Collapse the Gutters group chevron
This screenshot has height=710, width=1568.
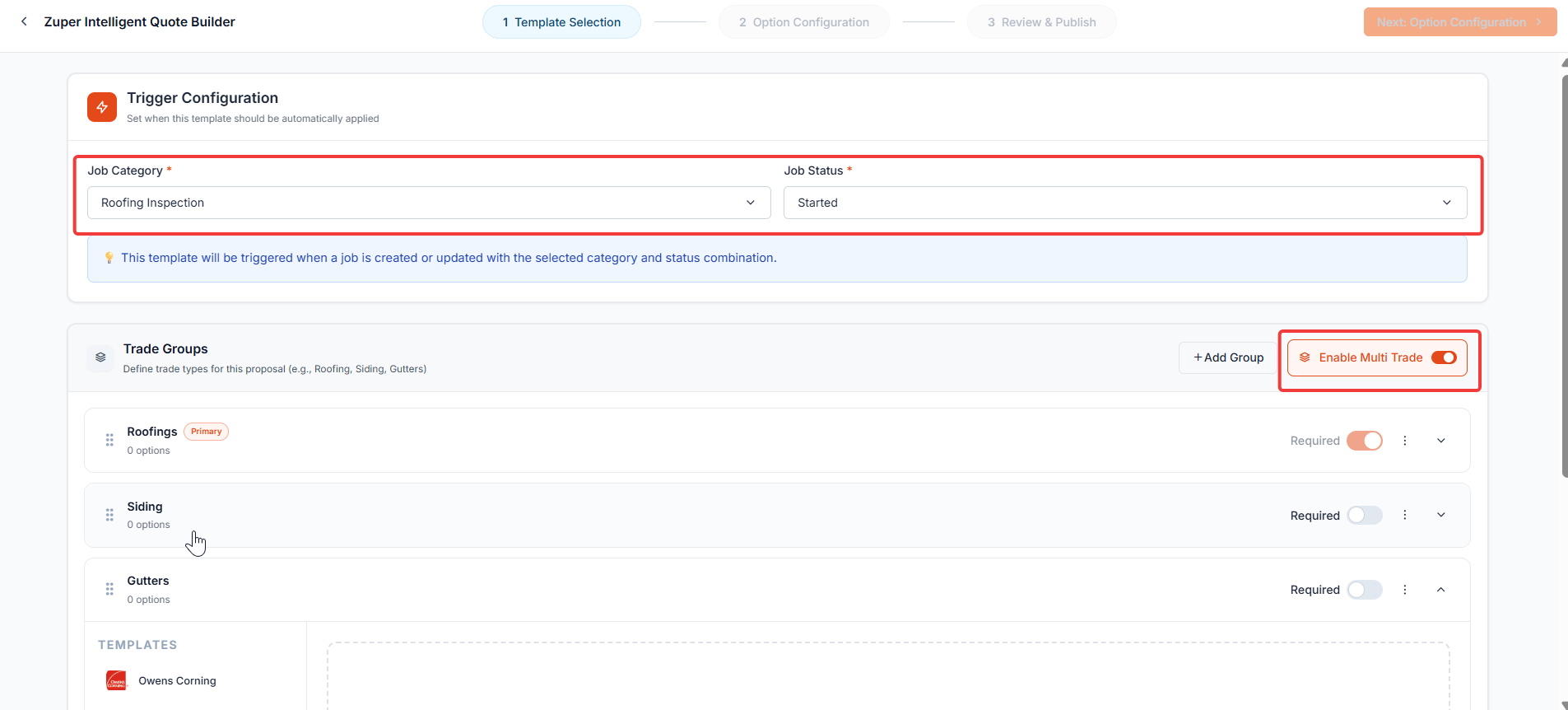coord(1441,590)
